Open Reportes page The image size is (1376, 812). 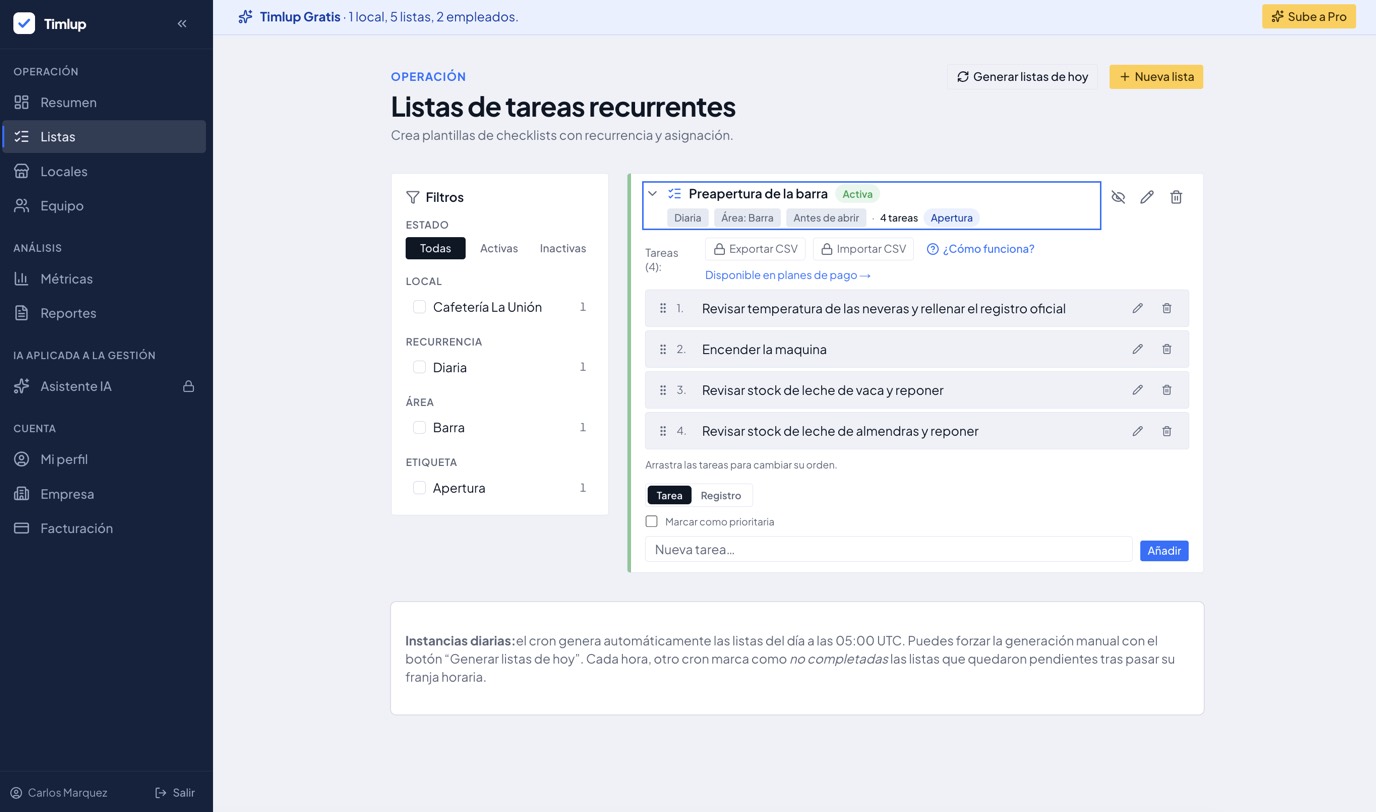click(x=104, y=313)
